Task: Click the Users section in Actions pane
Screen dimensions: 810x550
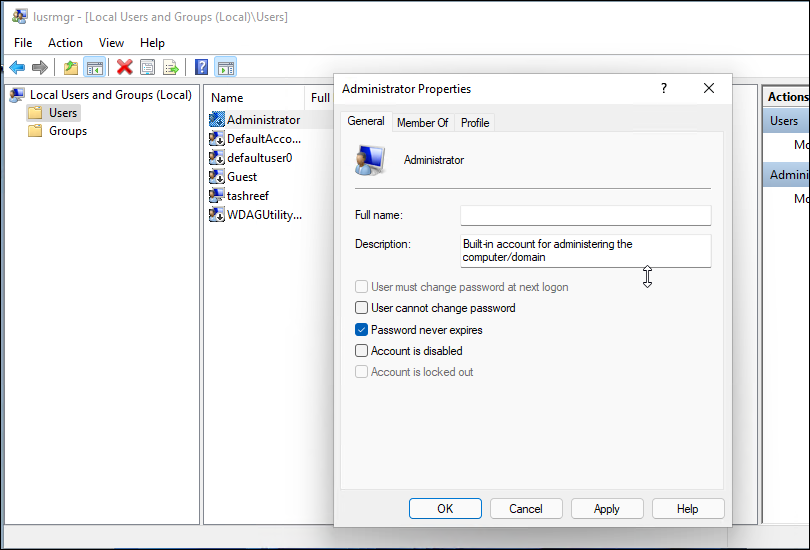Action: (x=786, y=121)
